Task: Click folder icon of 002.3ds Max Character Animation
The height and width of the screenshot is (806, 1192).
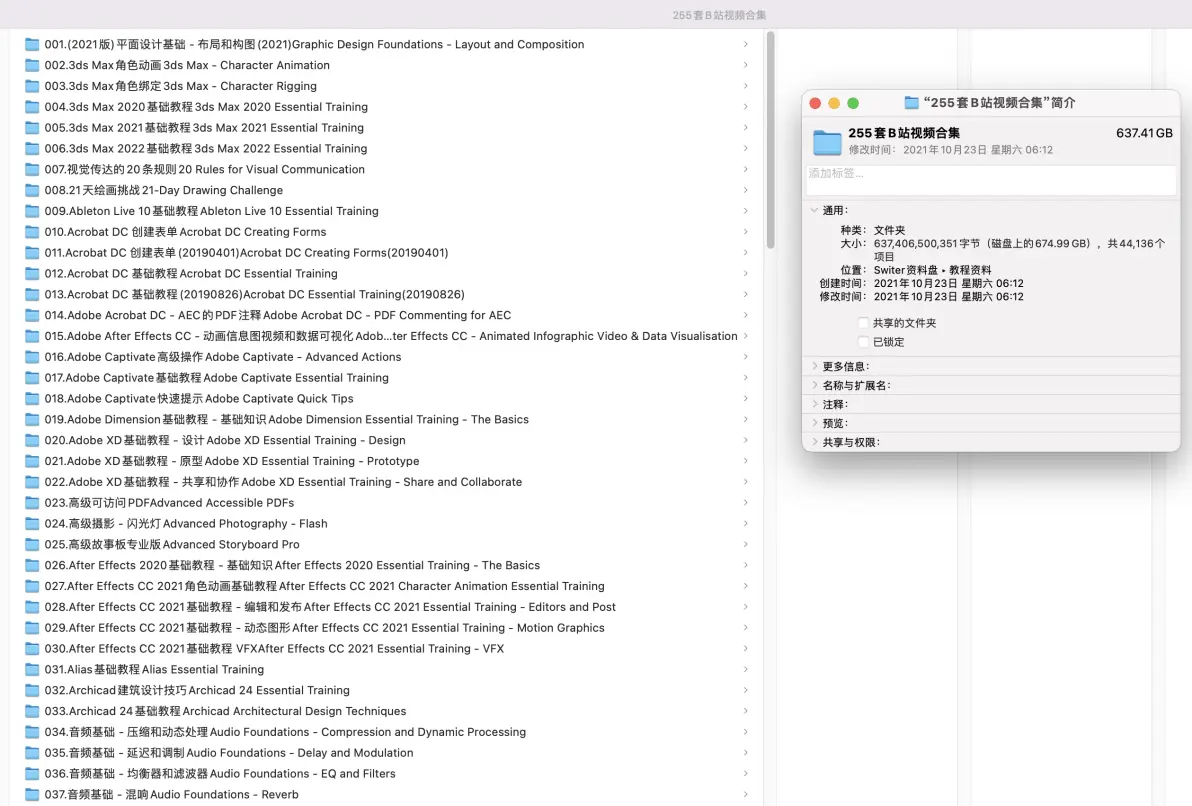Action: (x=32, y=65)
